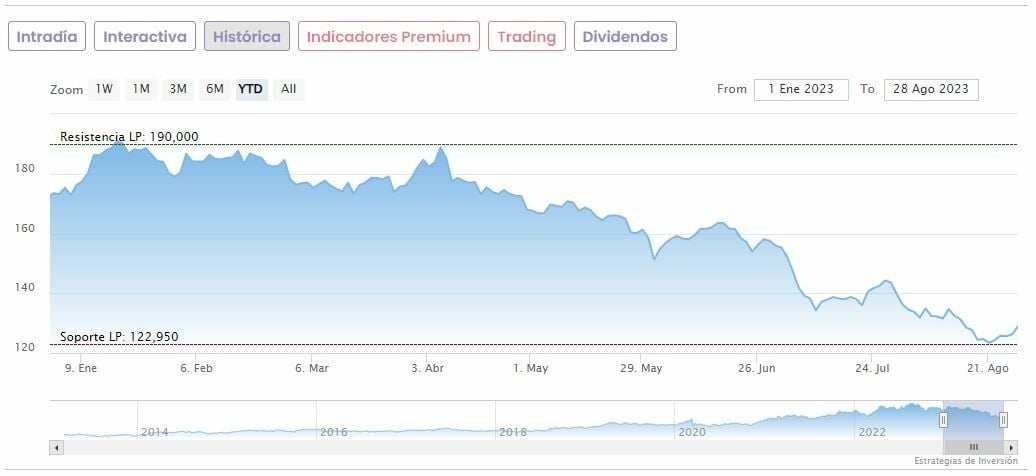Screen dimensions: 1036x476
Task: Click the From date field
Action: (801, 89)
